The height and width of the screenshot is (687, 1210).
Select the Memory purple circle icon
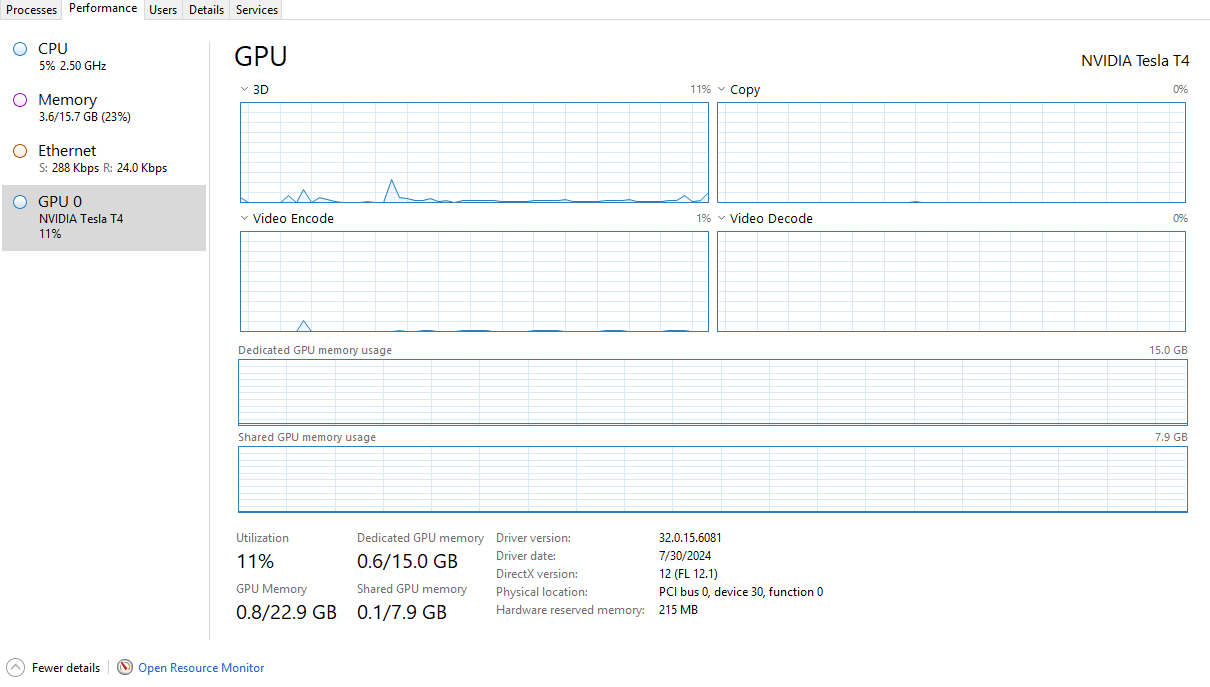click(20, 100)
